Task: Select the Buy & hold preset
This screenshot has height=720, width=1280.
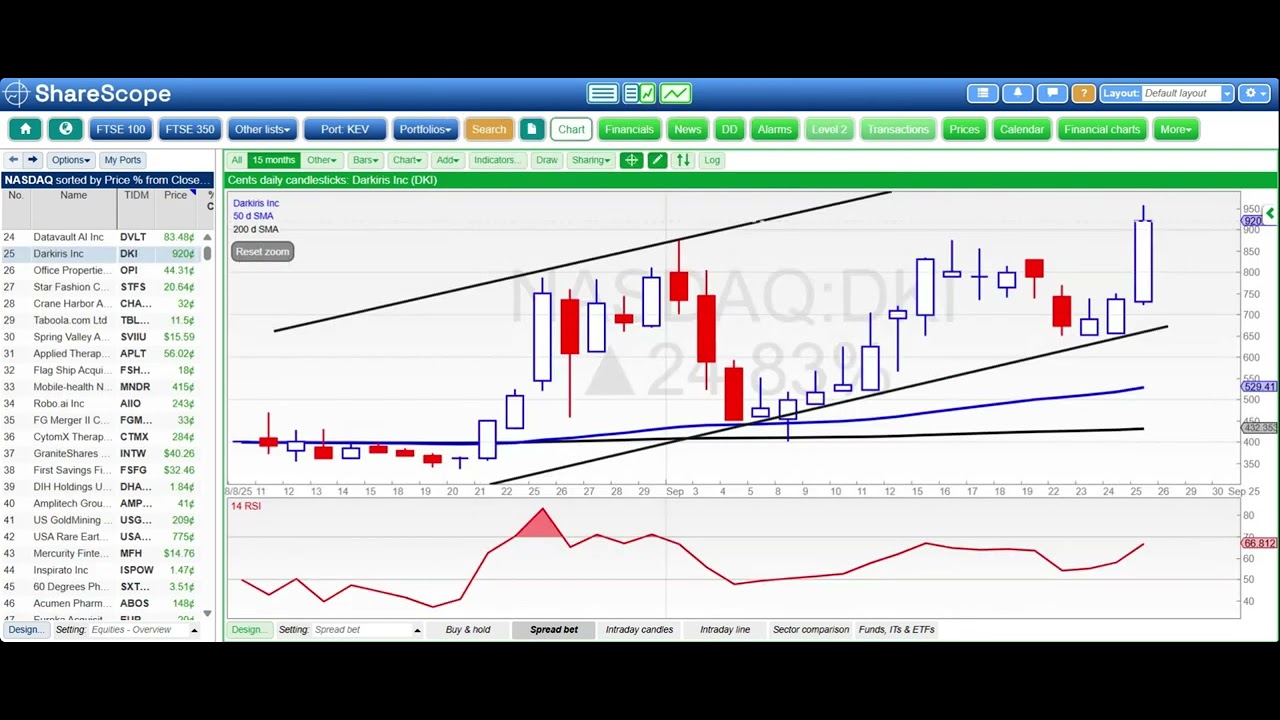Action: [x=468, y=630]
